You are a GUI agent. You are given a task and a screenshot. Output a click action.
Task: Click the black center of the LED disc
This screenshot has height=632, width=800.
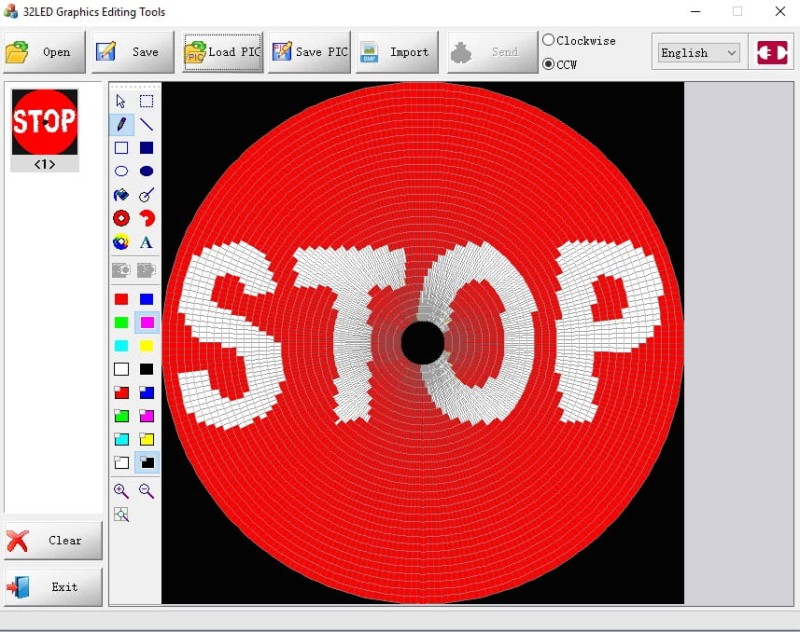423,342
